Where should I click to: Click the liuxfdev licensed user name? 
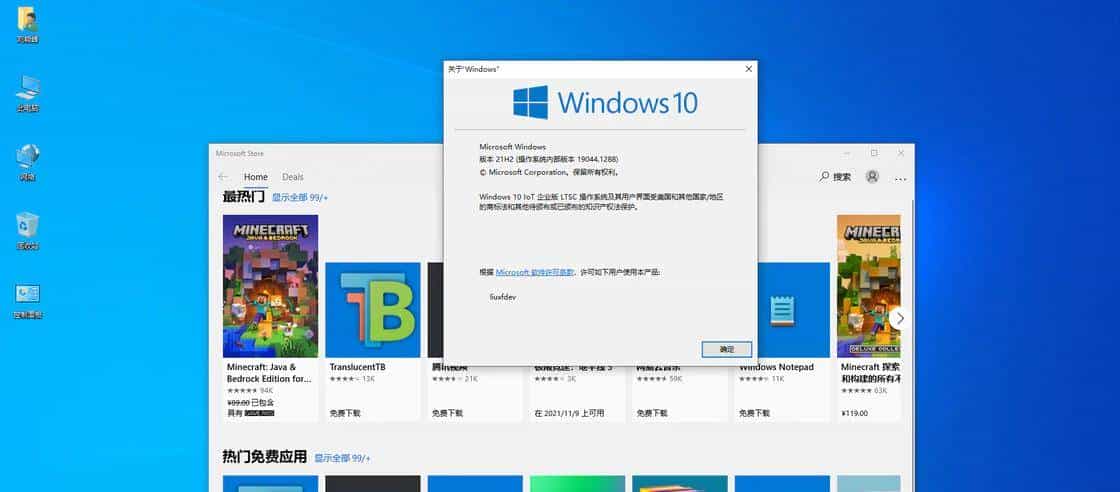coord(503,296)
